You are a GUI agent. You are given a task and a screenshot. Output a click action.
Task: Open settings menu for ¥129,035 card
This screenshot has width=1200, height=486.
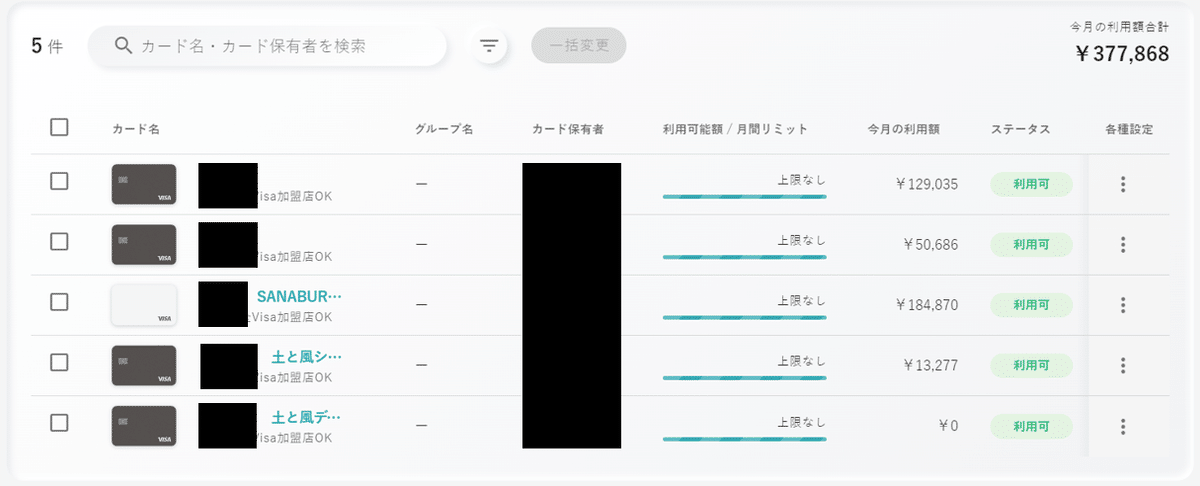(x=1123, y=184)
